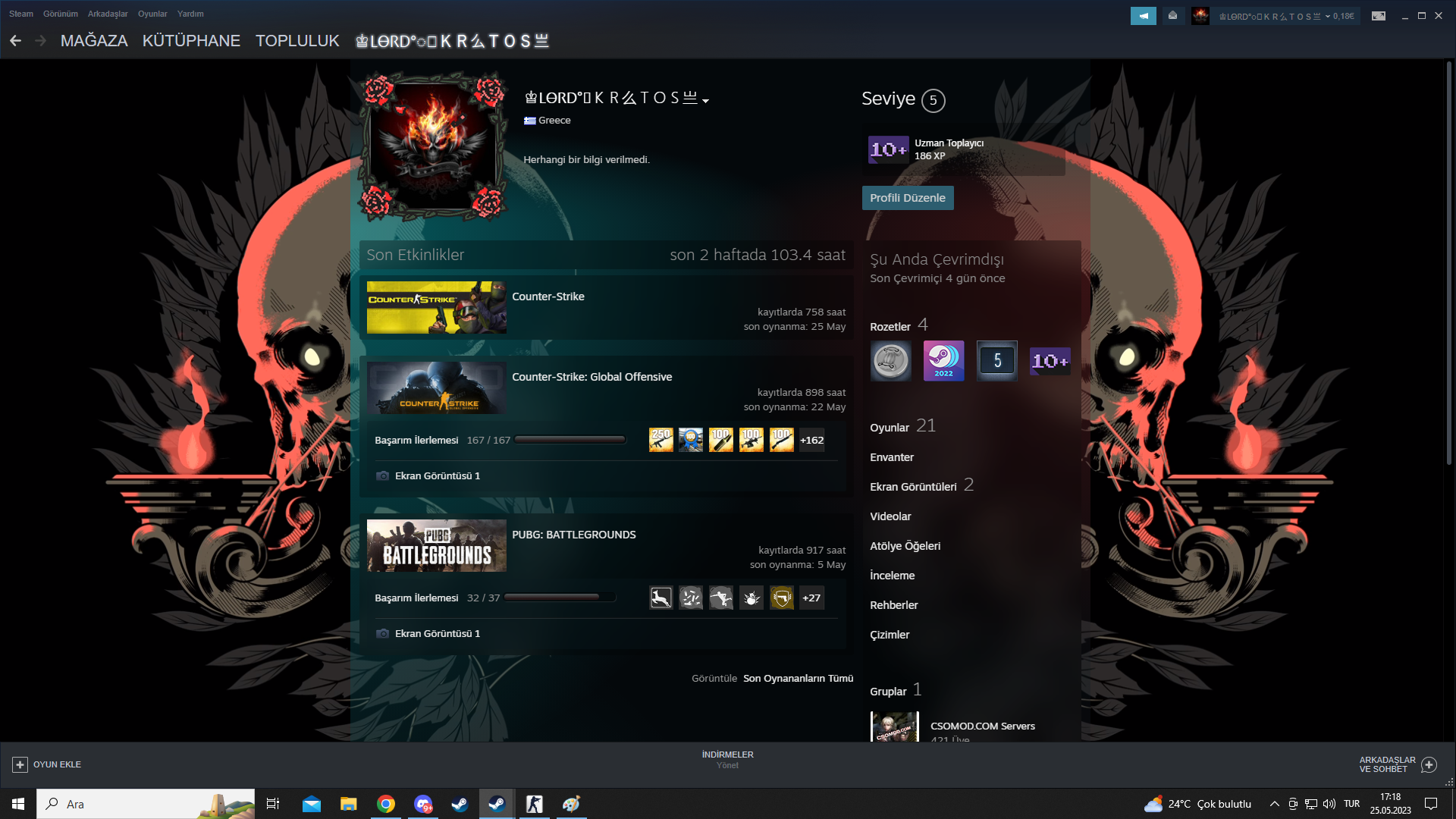Open the KÜTÜPHANE tab
The image size is (1456, 819).
click(191, 41)
